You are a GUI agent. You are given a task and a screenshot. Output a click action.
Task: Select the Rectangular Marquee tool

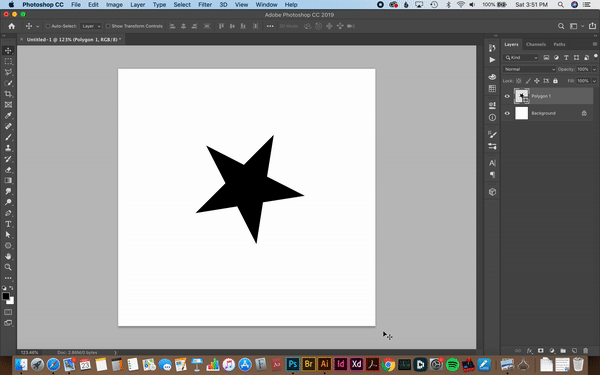coord(8,61)
